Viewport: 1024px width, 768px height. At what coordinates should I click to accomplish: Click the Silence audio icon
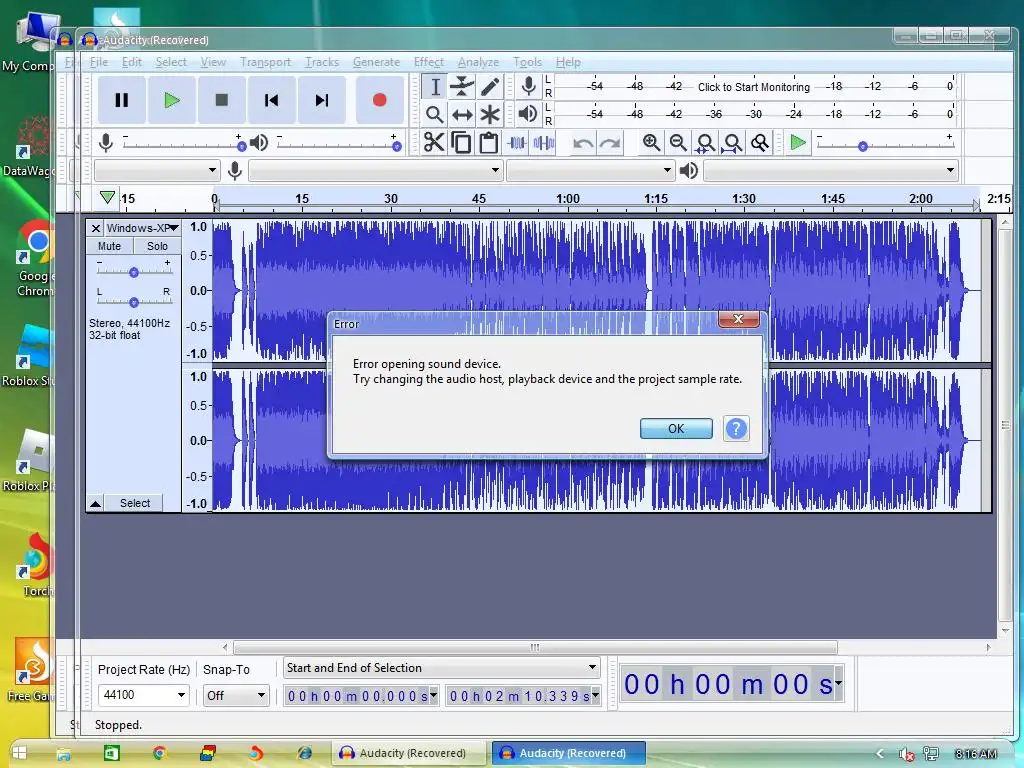(x=544, y=142)
